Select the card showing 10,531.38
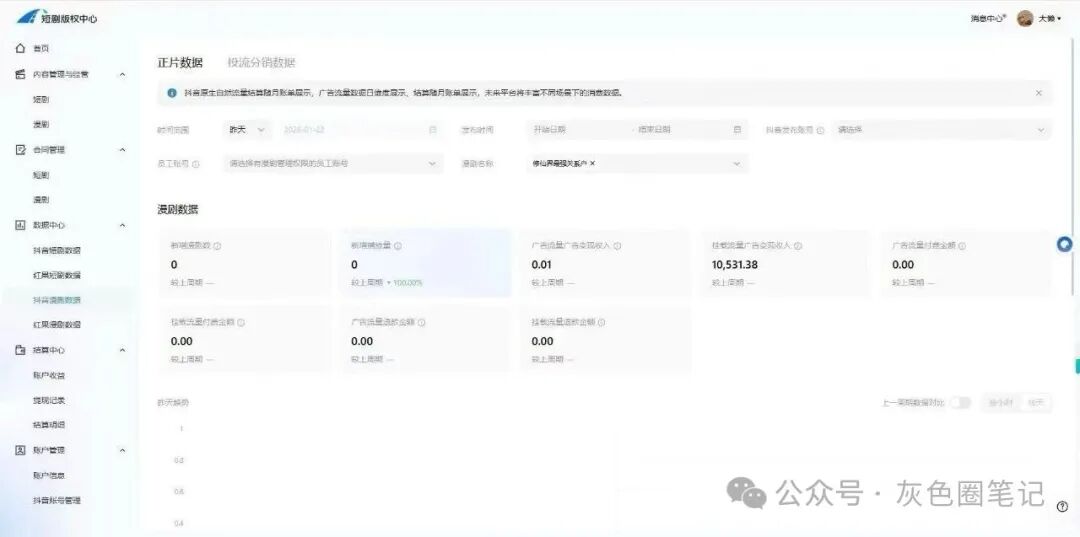 point(786,264)
